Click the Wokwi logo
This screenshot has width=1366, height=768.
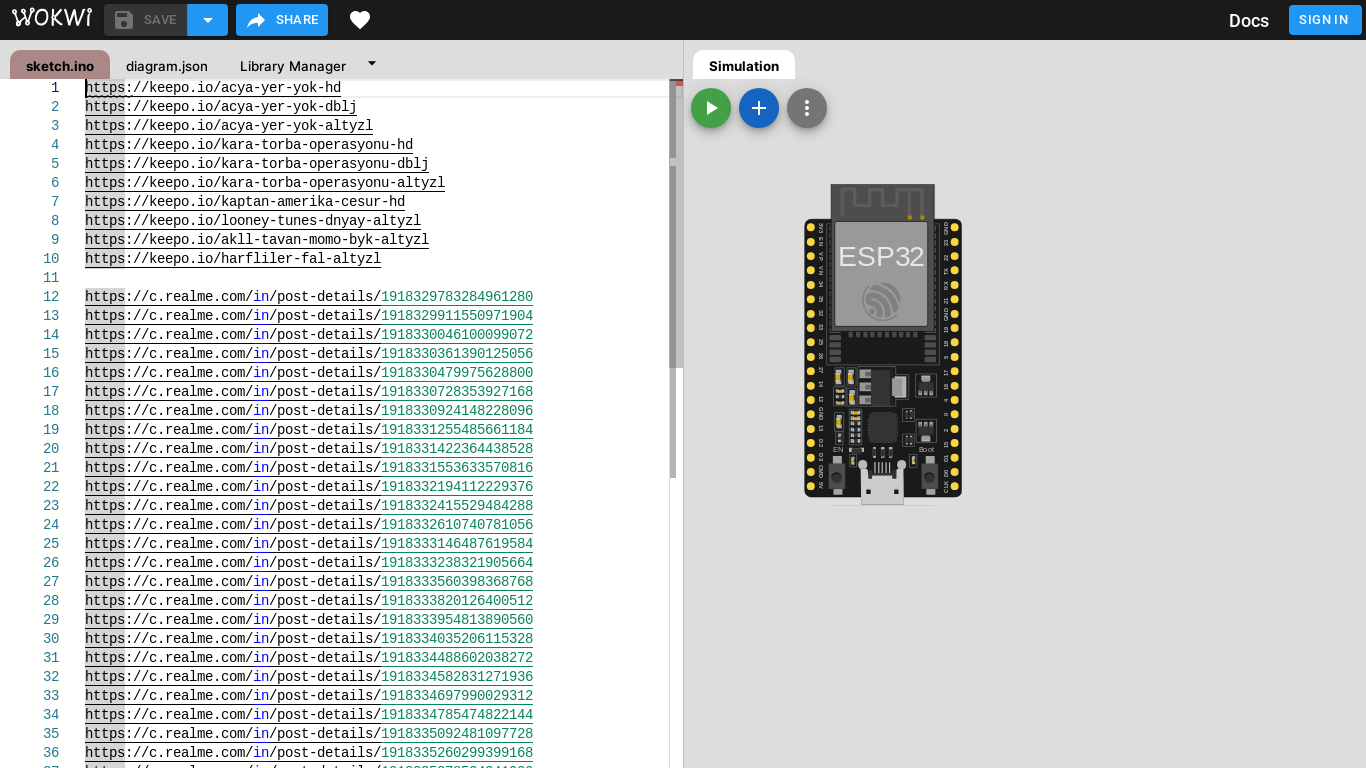52,18
